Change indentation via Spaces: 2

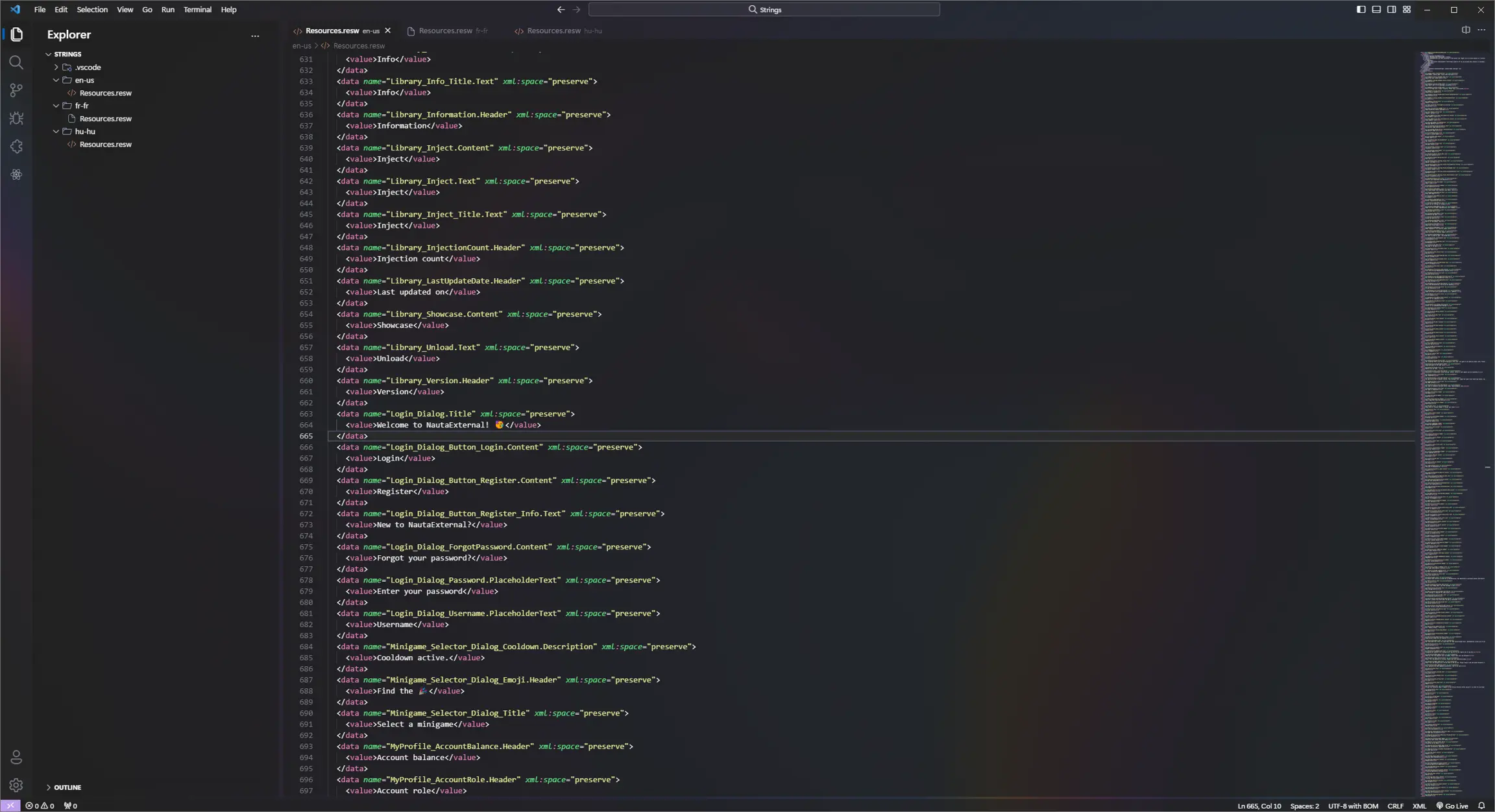click(1304, 806)
